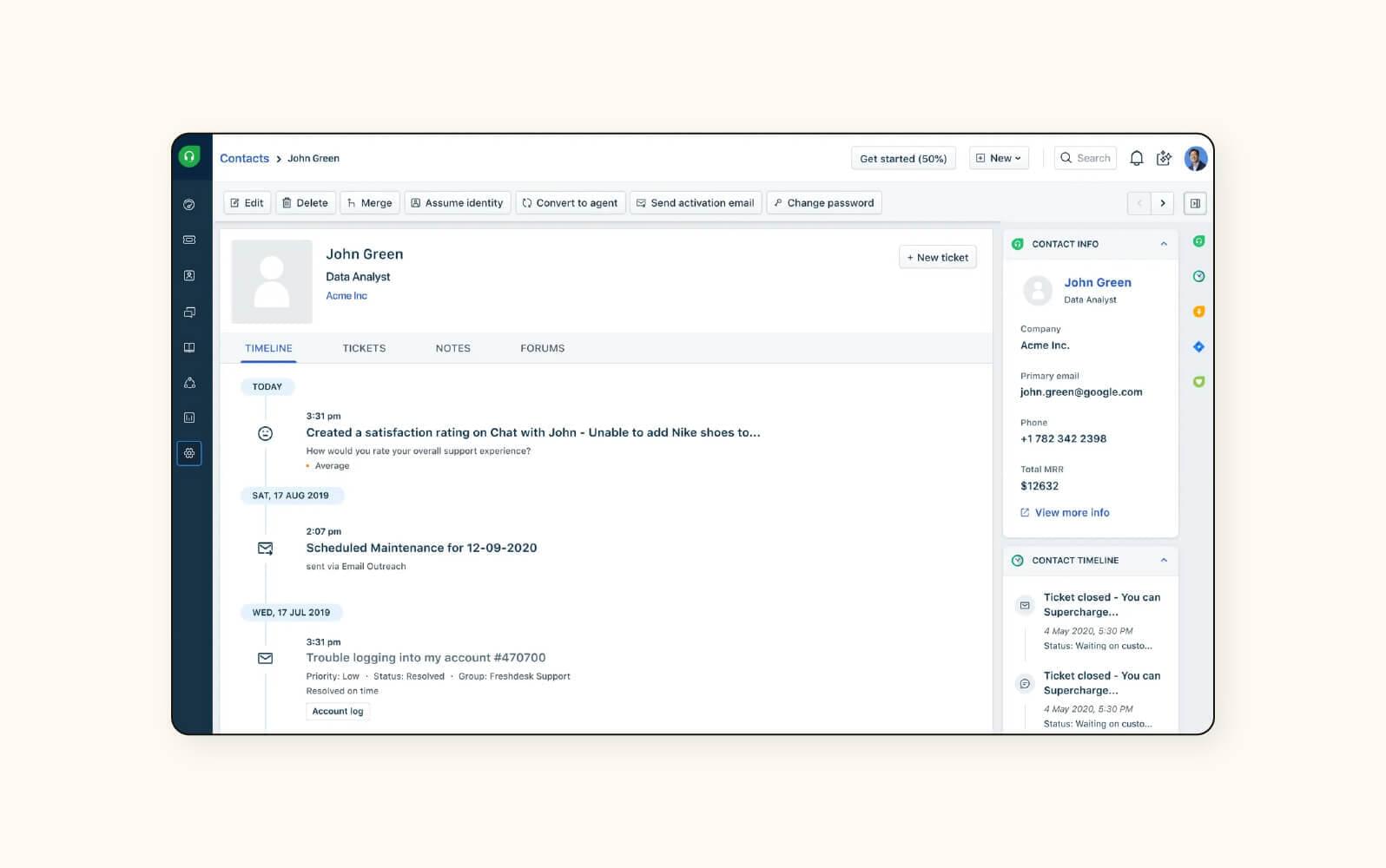Open the user profile avatar

pos(1196,158)
